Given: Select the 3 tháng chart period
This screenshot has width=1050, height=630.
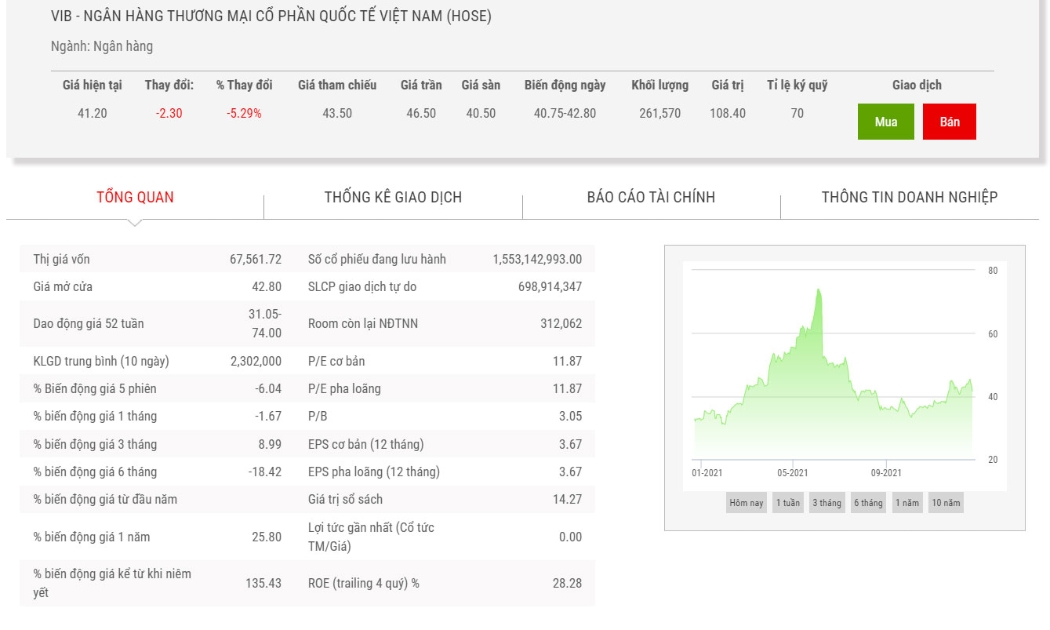Looking at the screenshot, I should 827,503.
